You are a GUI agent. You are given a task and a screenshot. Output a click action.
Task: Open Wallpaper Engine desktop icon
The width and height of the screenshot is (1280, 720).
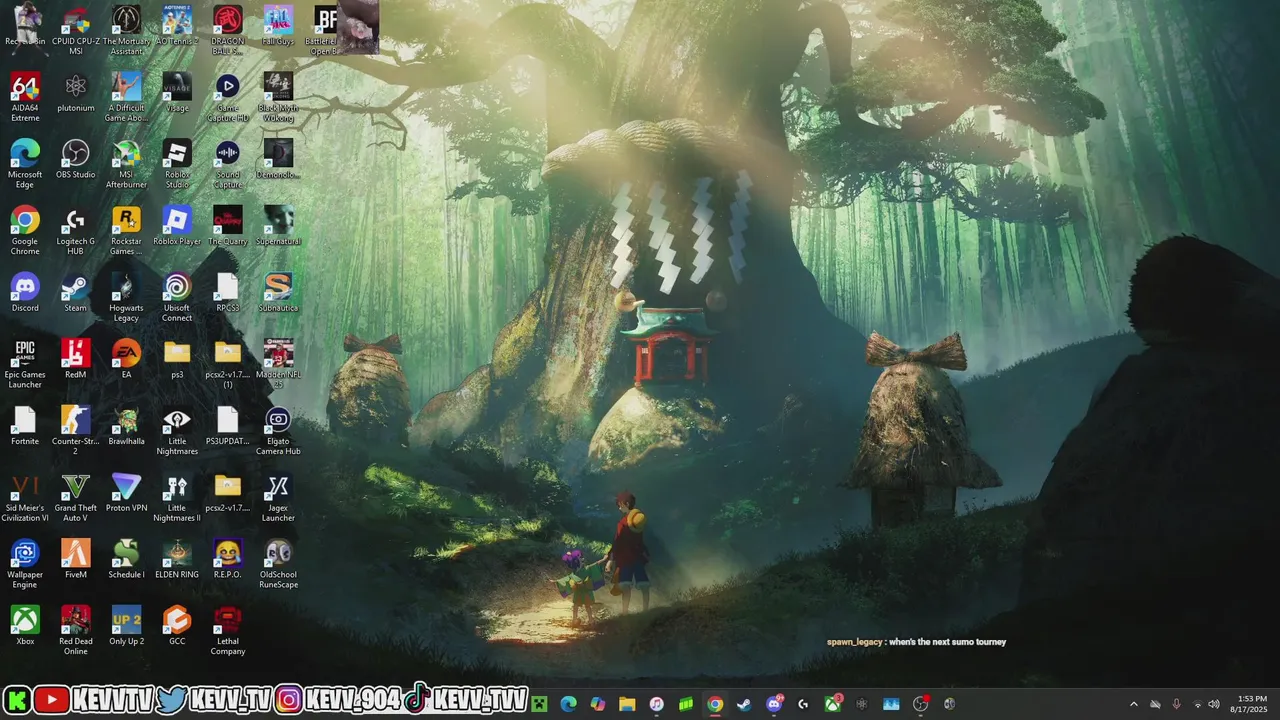(25, 564)
